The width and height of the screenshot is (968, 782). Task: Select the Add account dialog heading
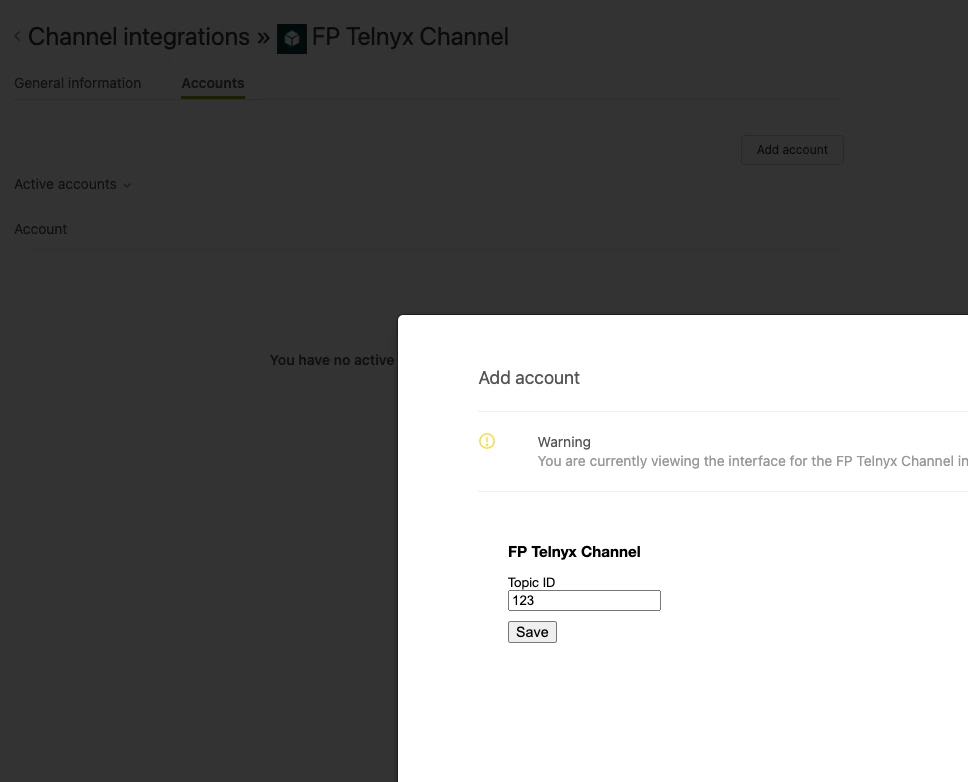pos(529,378)
